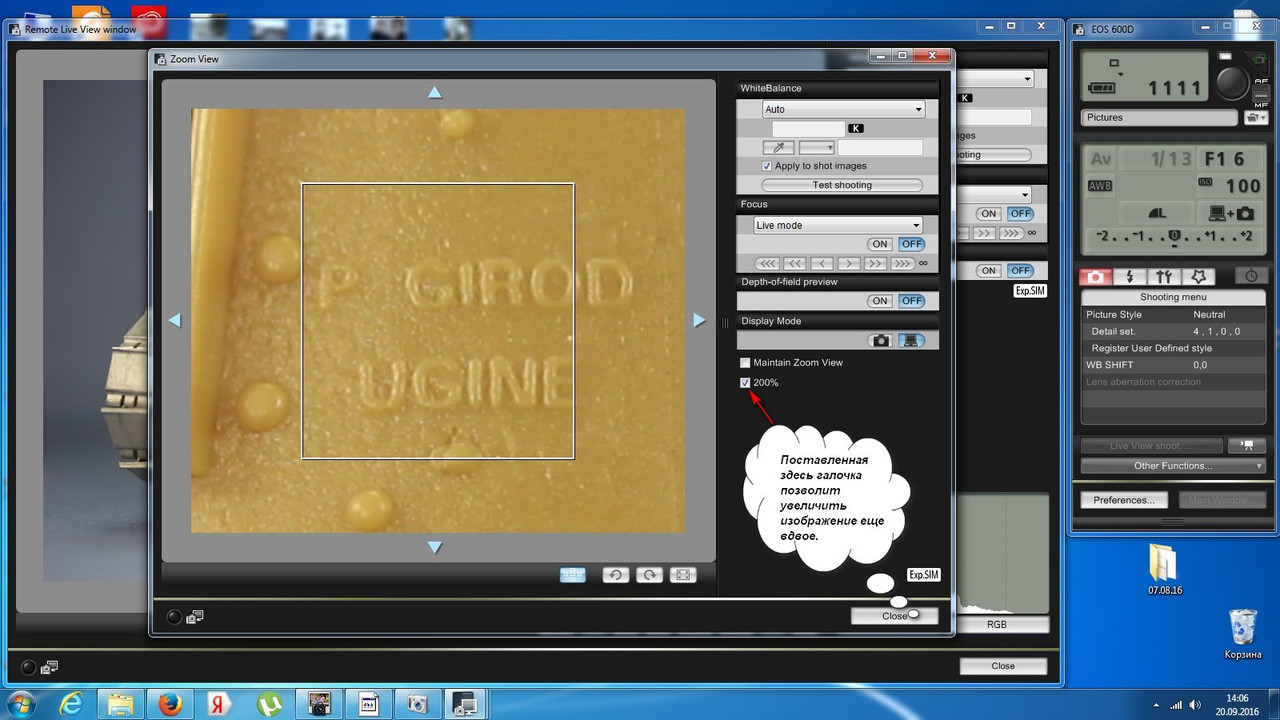Turn Depth-of-field preview OFF
1280x720 pixels.
[911, 301]
